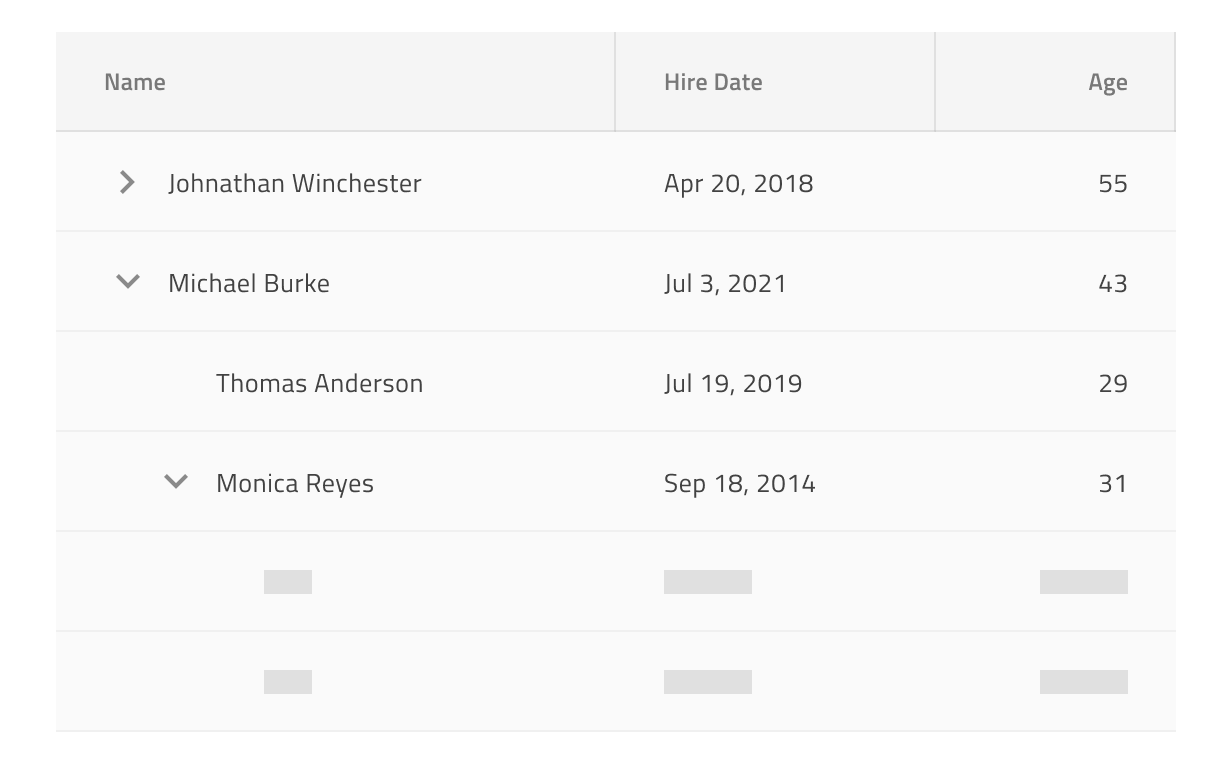Click the age 55 cell
Screen dimensions: 1232x764
pos(1055,182)
